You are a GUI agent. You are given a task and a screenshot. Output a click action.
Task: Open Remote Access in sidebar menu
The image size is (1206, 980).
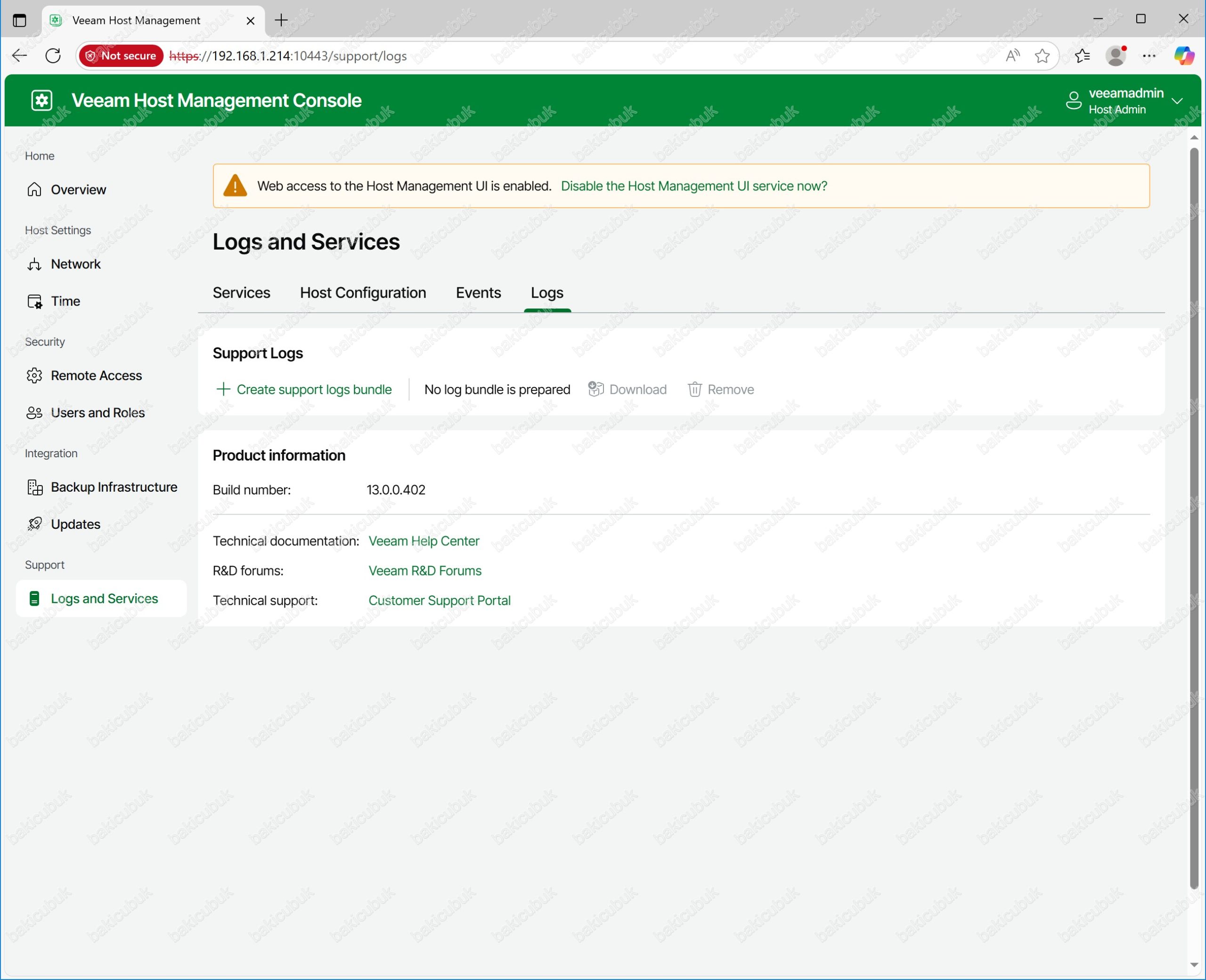coord(97,375)
